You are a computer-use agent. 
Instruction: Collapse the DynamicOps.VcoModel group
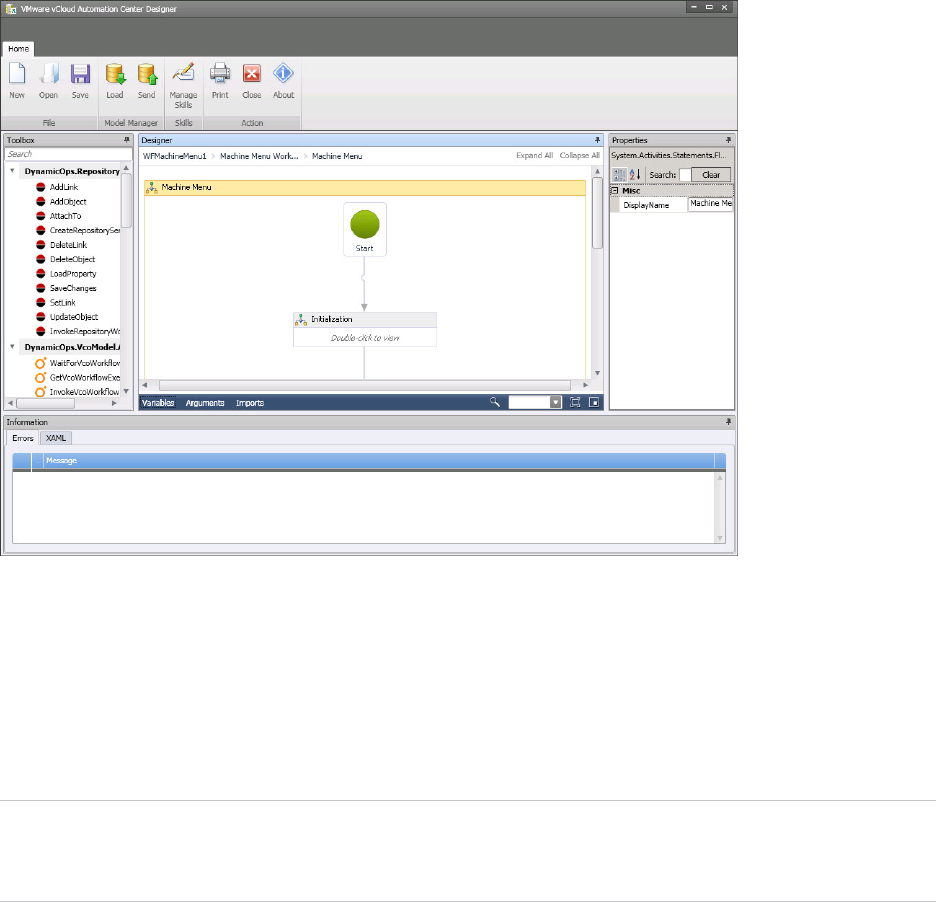tap(12, 346)
